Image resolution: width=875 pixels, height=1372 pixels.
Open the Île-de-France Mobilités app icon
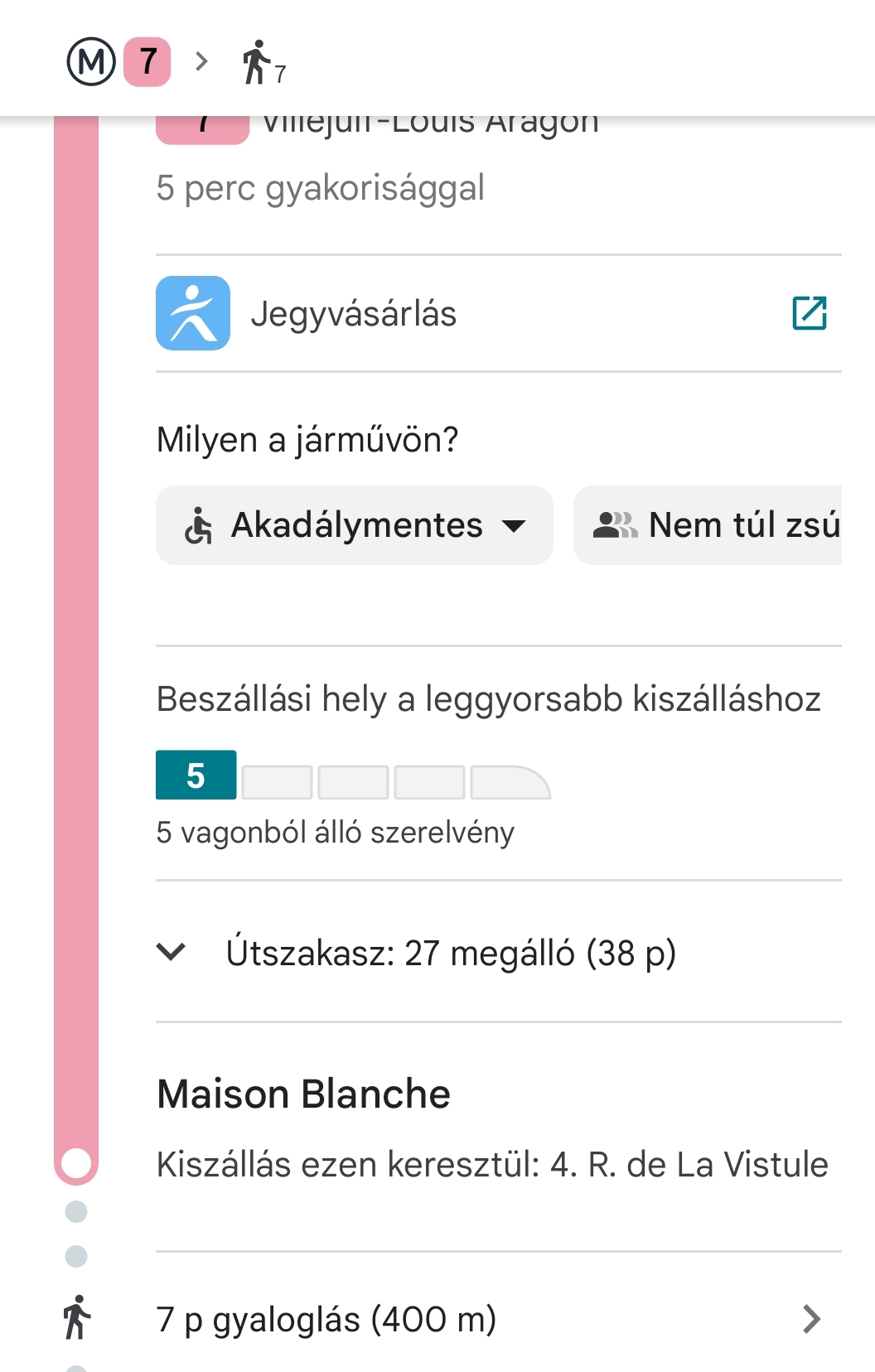coord(193,313)
